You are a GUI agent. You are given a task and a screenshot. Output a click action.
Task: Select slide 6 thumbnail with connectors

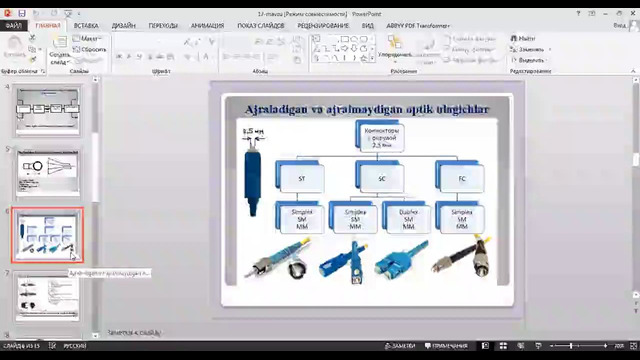tap(48, 235)
